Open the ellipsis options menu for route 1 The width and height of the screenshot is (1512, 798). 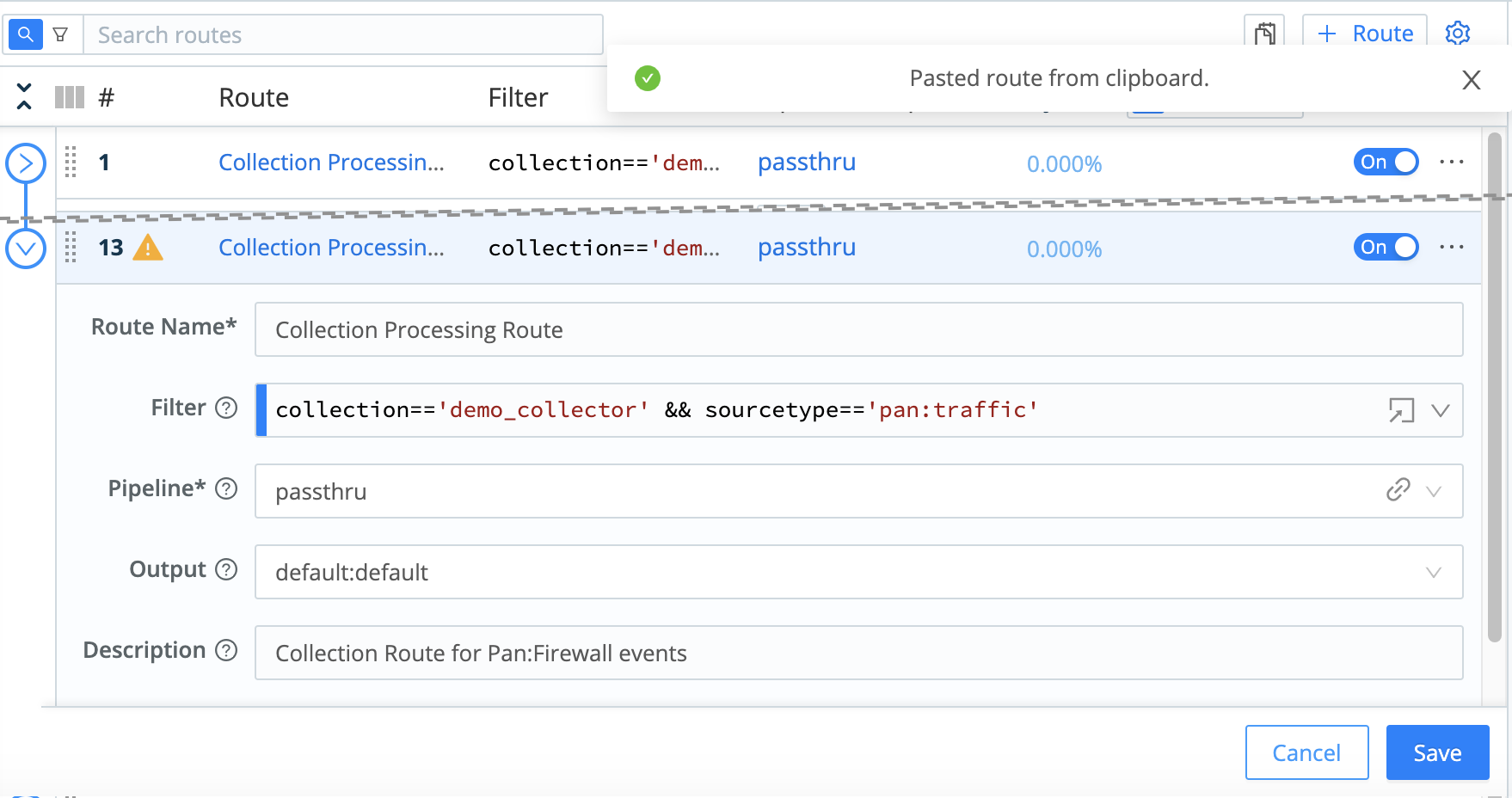pyautogui.click(x=1452, y=162)
